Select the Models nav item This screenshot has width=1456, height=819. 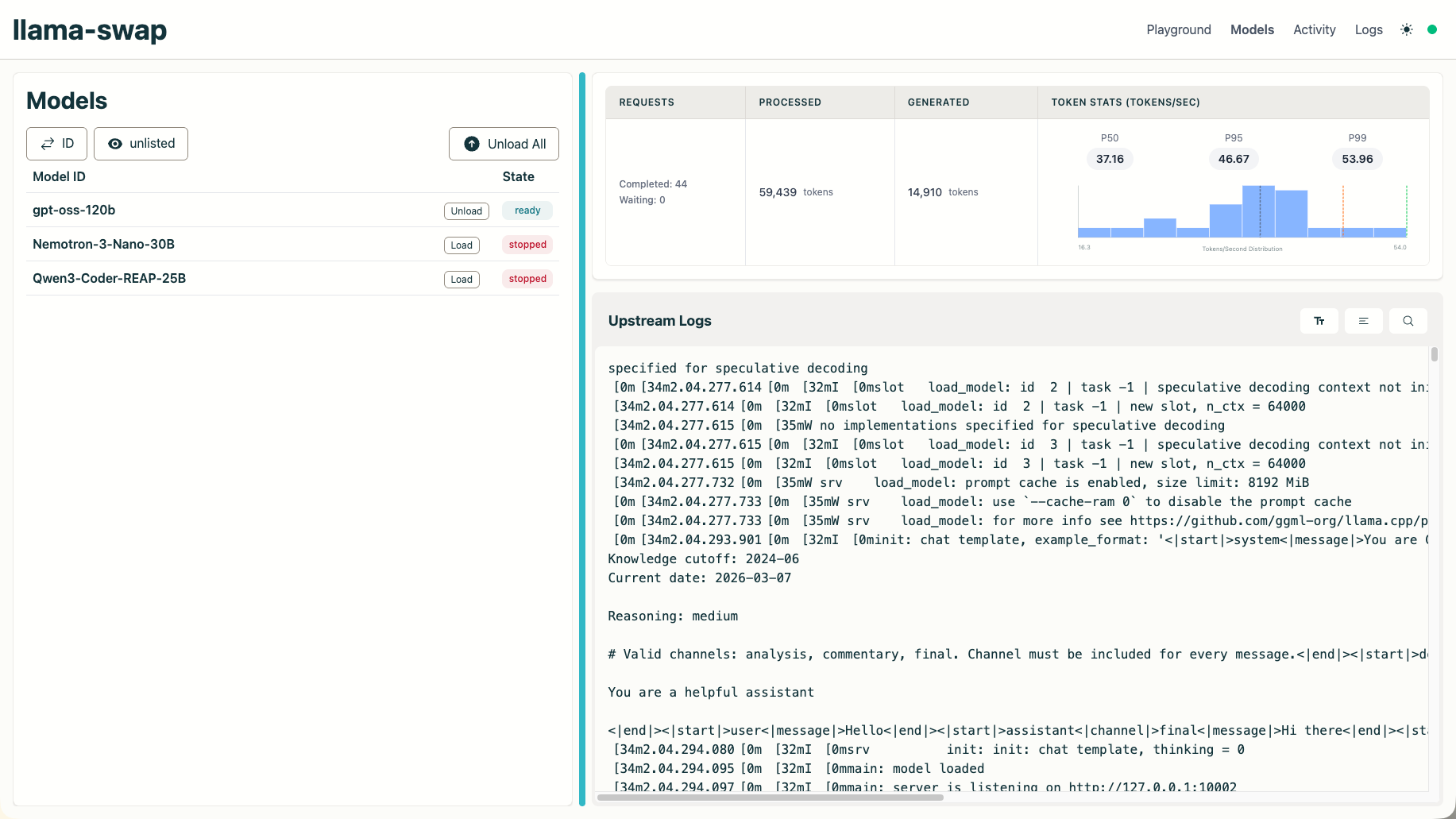coord(1252,29)
